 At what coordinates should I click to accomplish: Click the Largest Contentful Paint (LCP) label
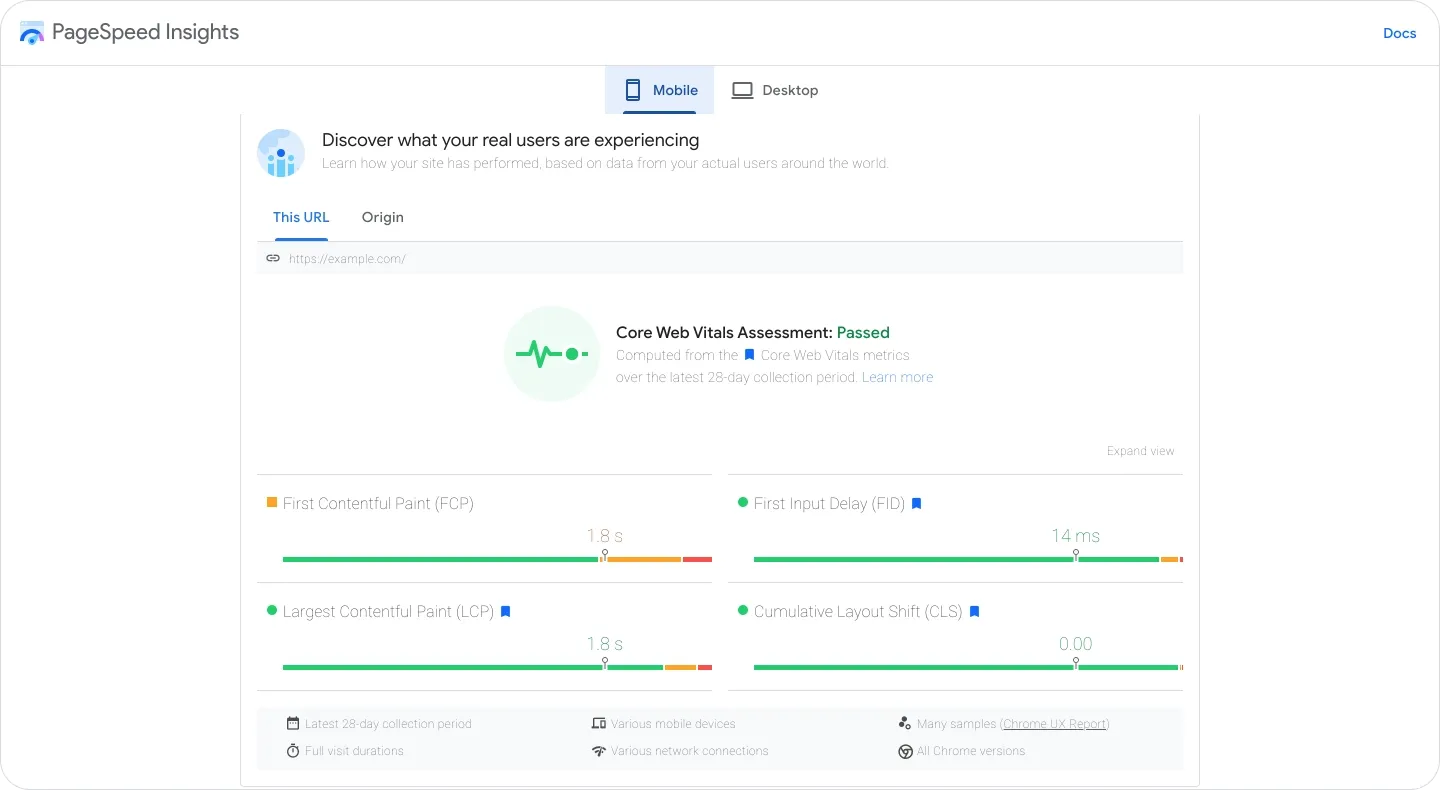pyautogui.click(x=388, y=611)
